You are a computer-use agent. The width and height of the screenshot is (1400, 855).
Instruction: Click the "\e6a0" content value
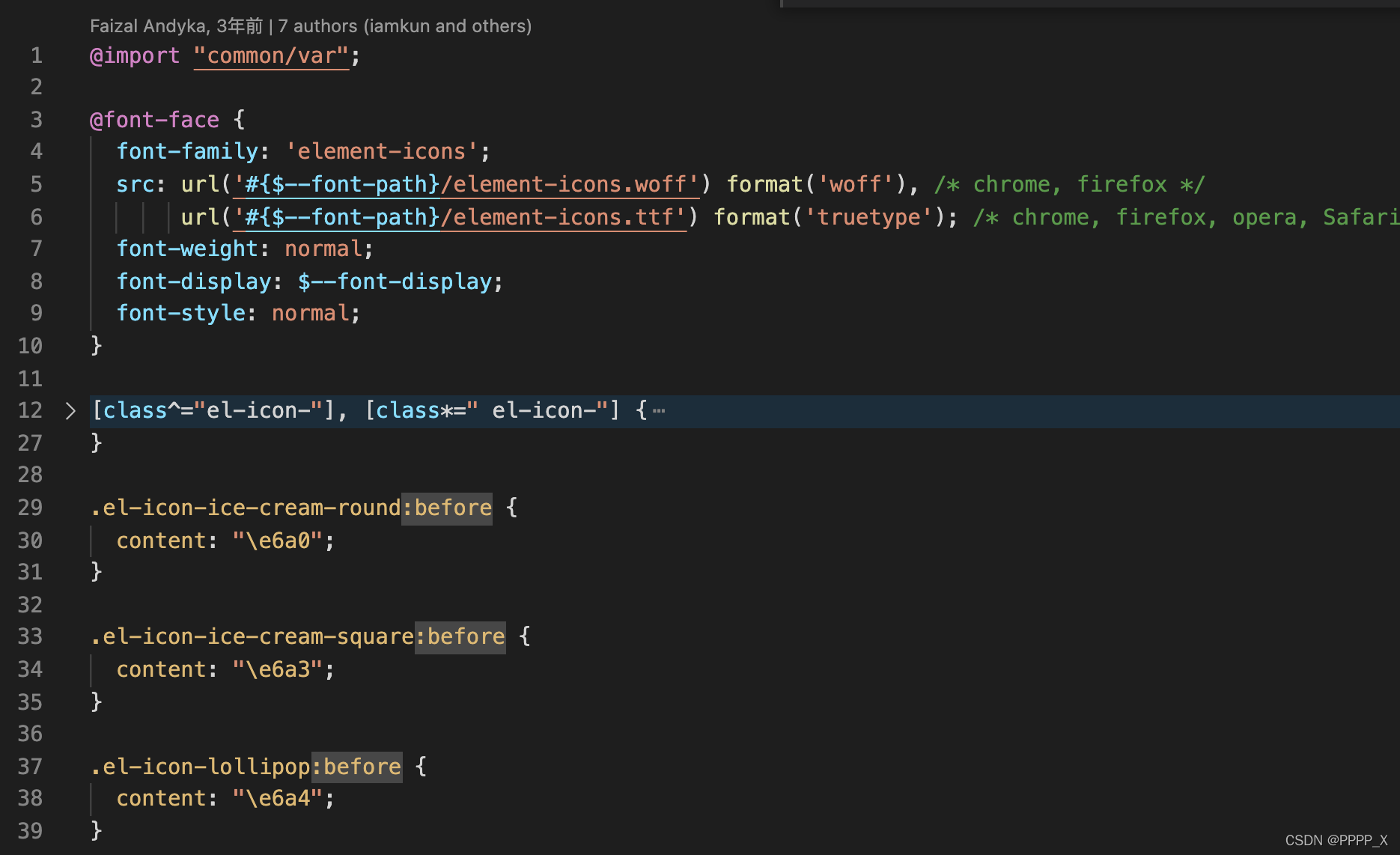278,541
